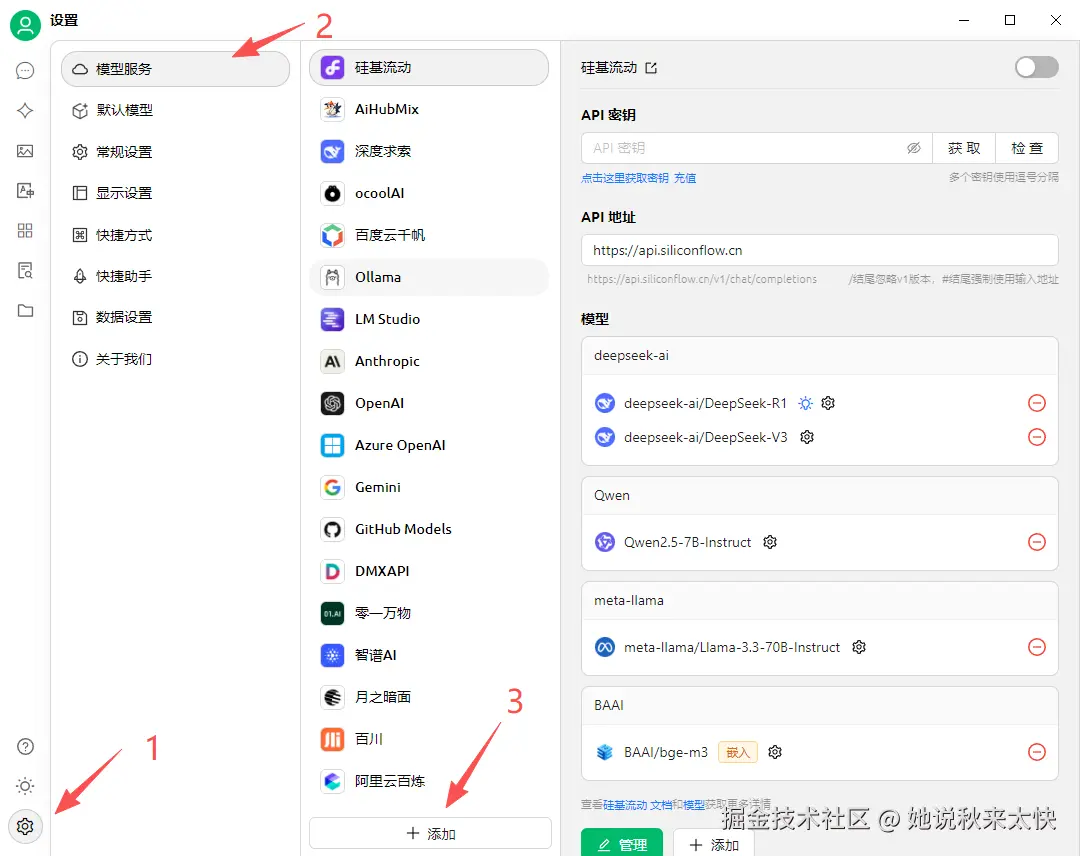This screenshot has height=856, width=1080.
Task: Open settings gear for Llama-3.3-70B-Instruct
Action: click(858, 647)
